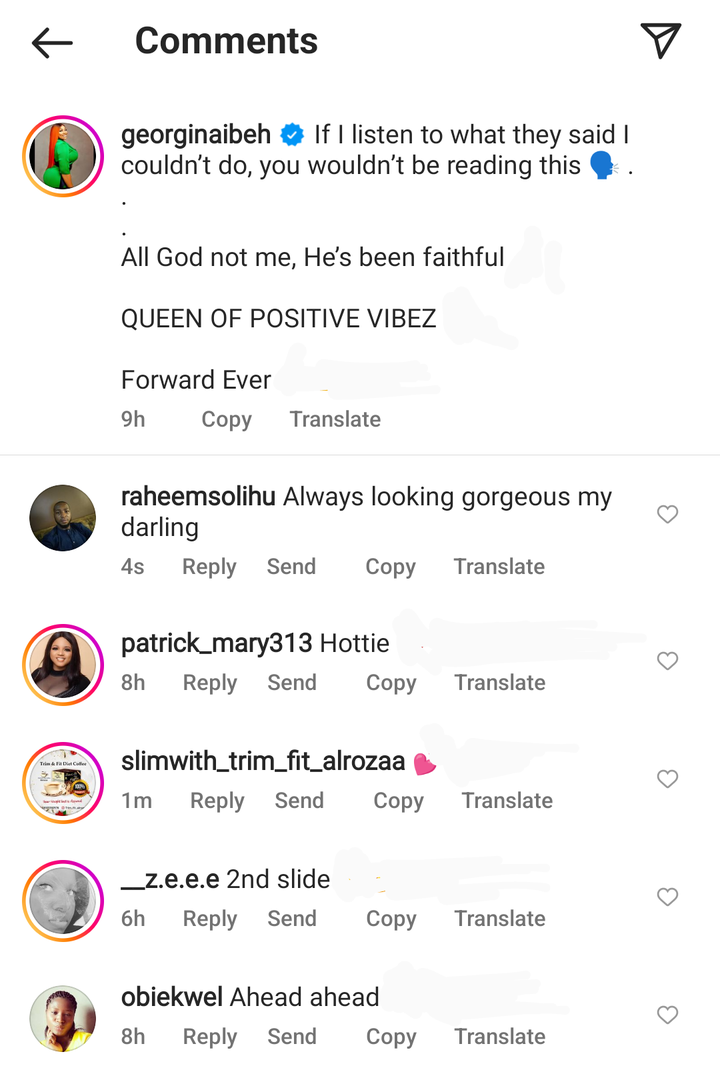Translate obiekwel's comment
720x1072 pixels.
(500, 1037)
